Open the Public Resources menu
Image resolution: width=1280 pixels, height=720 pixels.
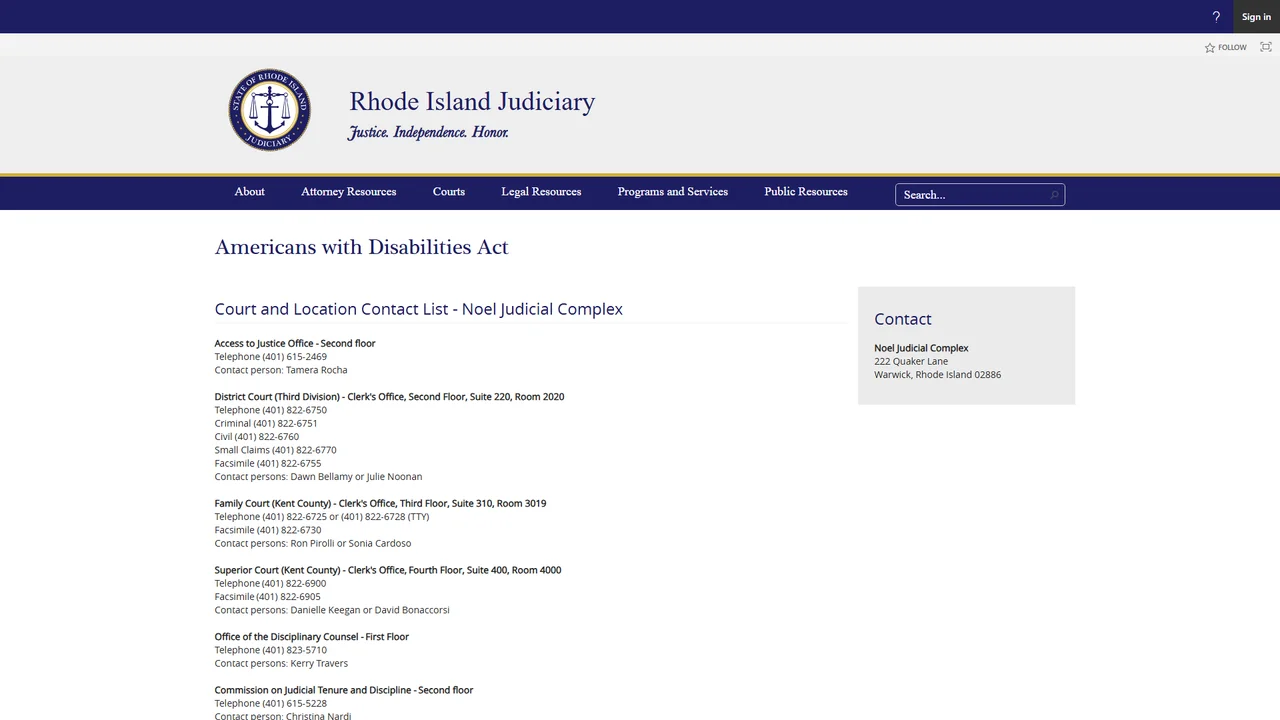806,192
